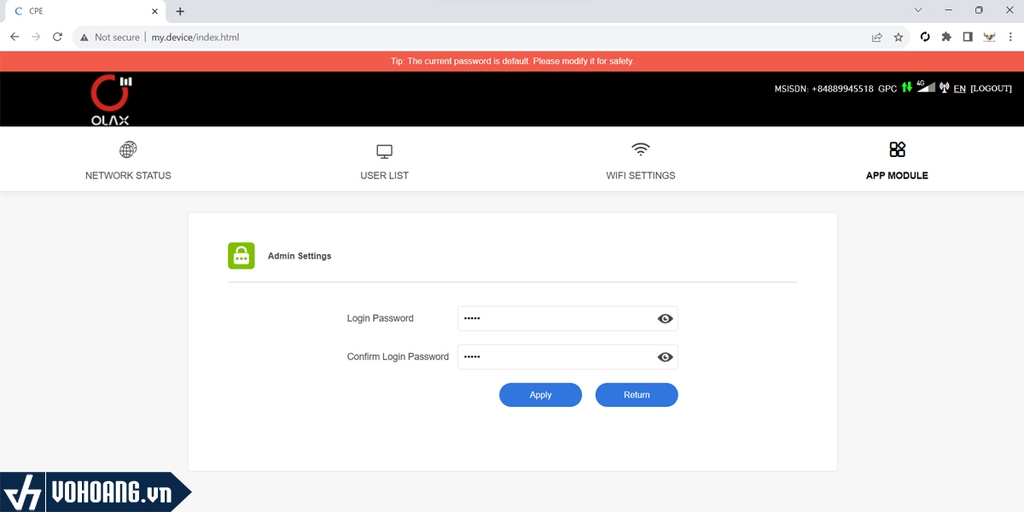The height and width of the screenshot is (512, 1024).
Task: Click the browser profile avatar
Action: pyautogui.click(x=989, y=37)
